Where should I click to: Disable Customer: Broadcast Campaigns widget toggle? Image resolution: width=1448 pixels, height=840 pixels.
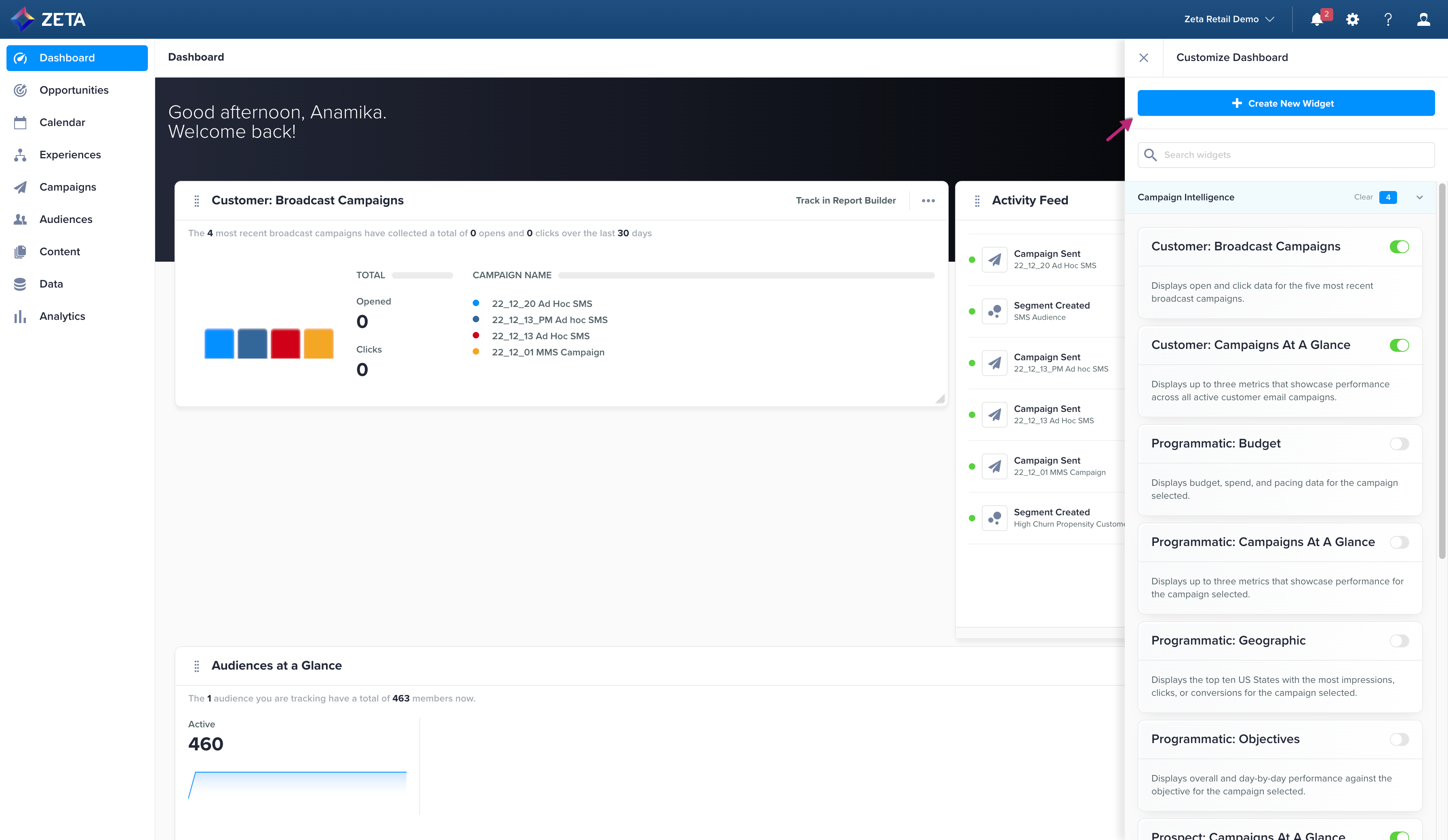tap(1399, 247)
